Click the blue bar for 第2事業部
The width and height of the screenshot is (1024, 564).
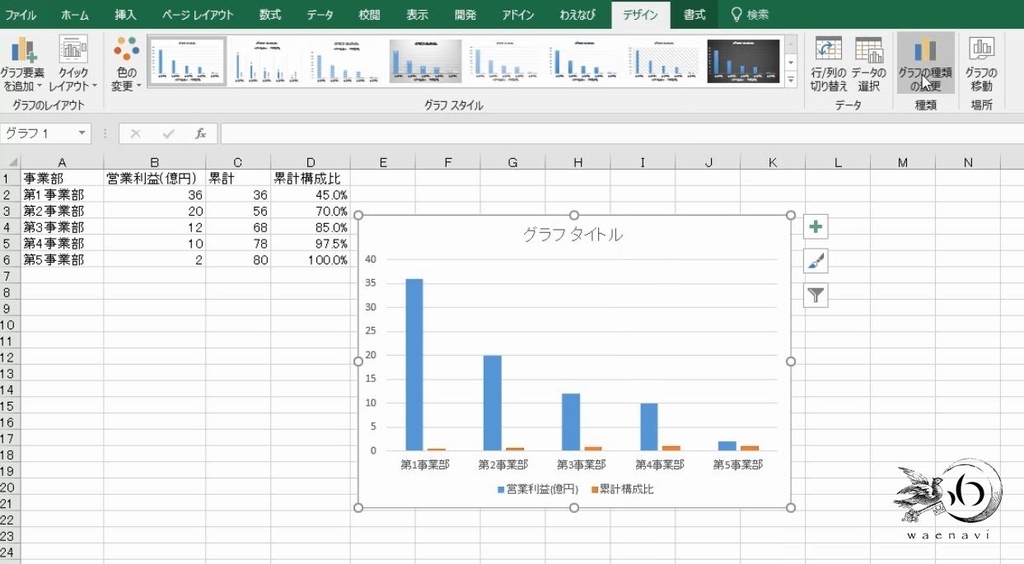[492, 403]
